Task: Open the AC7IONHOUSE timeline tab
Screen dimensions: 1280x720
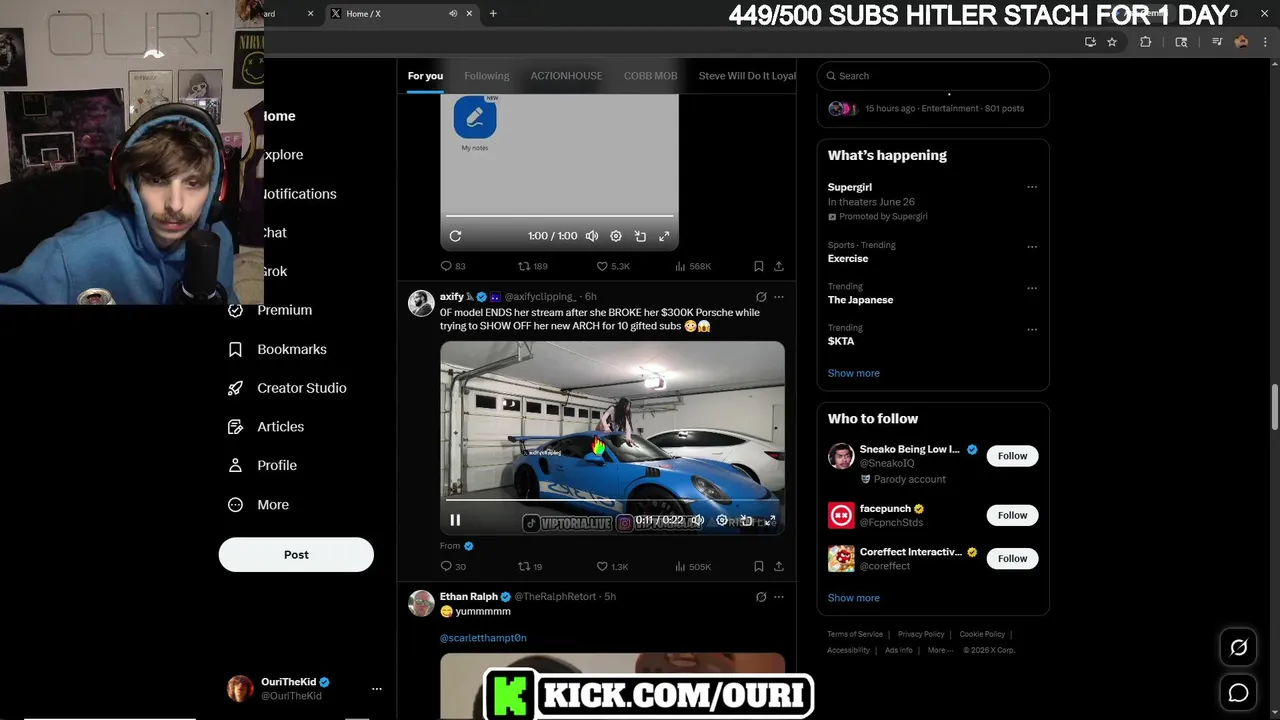Action: (566, 76)
